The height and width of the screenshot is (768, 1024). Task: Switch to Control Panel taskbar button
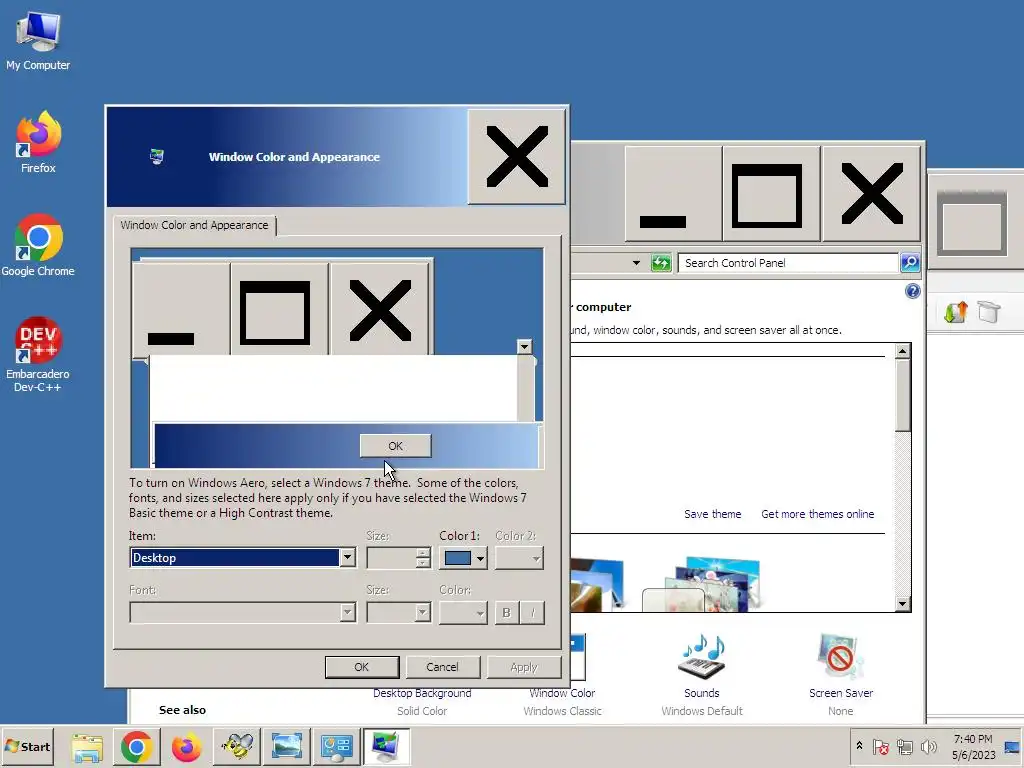pyautogui.click(x=336, y=746)
